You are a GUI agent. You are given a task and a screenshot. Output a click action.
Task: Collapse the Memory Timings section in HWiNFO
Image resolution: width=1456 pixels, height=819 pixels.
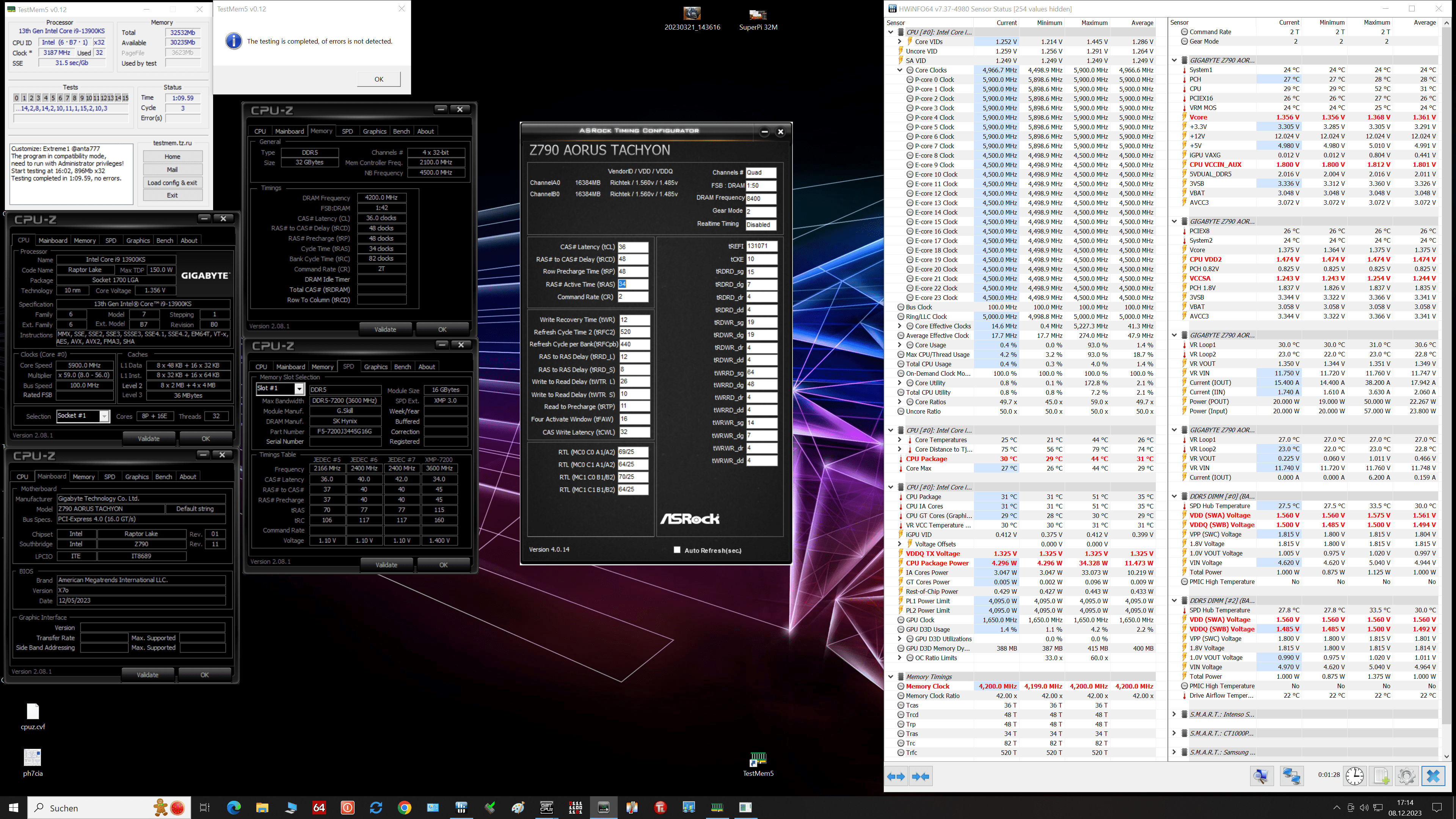(891, 676)
